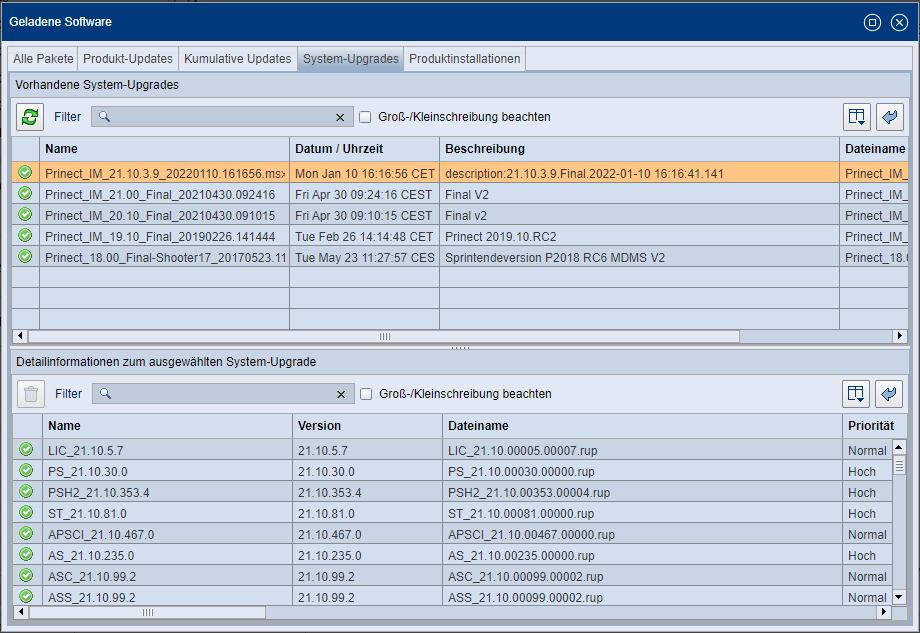Viewport: 920px width, 633px height.
Task: Sort upgrades by Datum / Uhrzeit header
Action: pyautogui.click(x=364, y=149)
